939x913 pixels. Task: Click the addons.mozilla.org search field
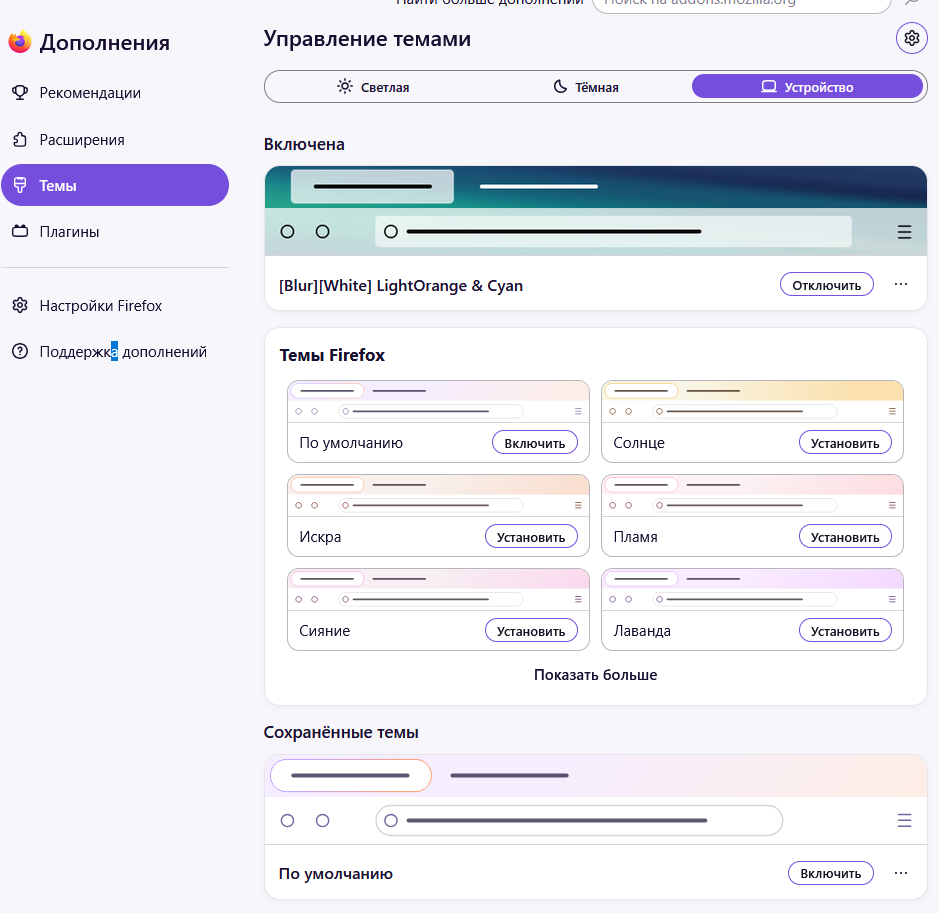[741, 5]
